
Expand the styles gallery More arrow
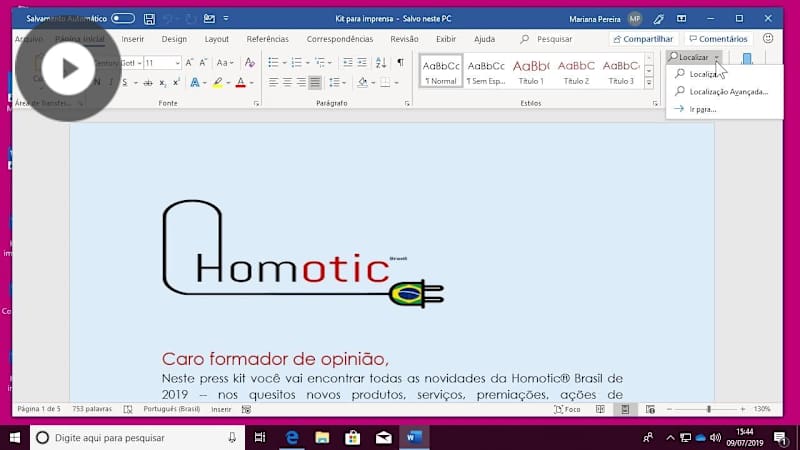[649, 83]
